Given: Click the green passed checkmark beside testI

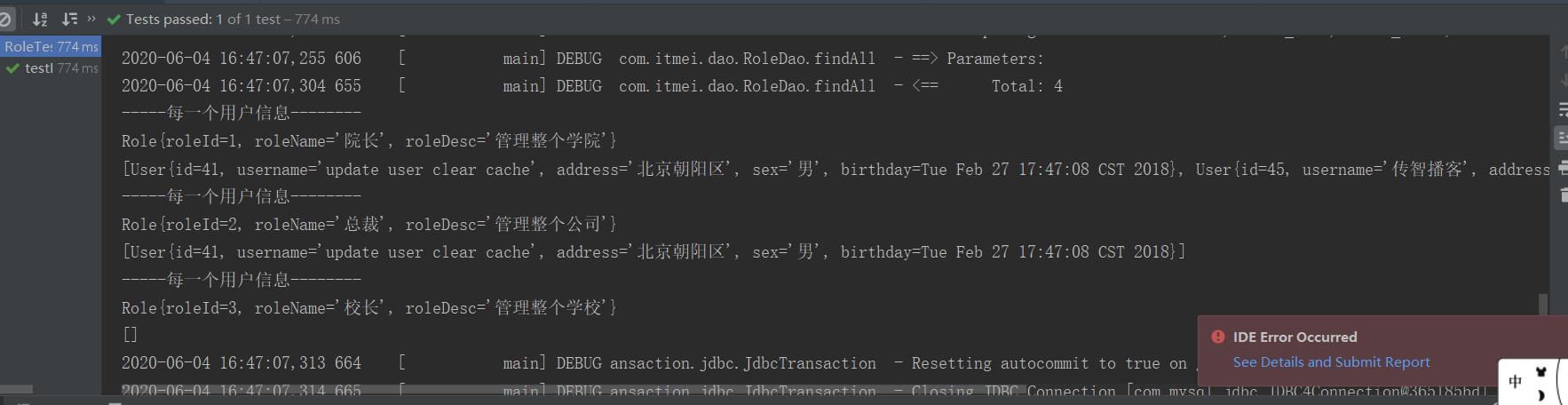Looking at the screenshot, I should point(12,67).
